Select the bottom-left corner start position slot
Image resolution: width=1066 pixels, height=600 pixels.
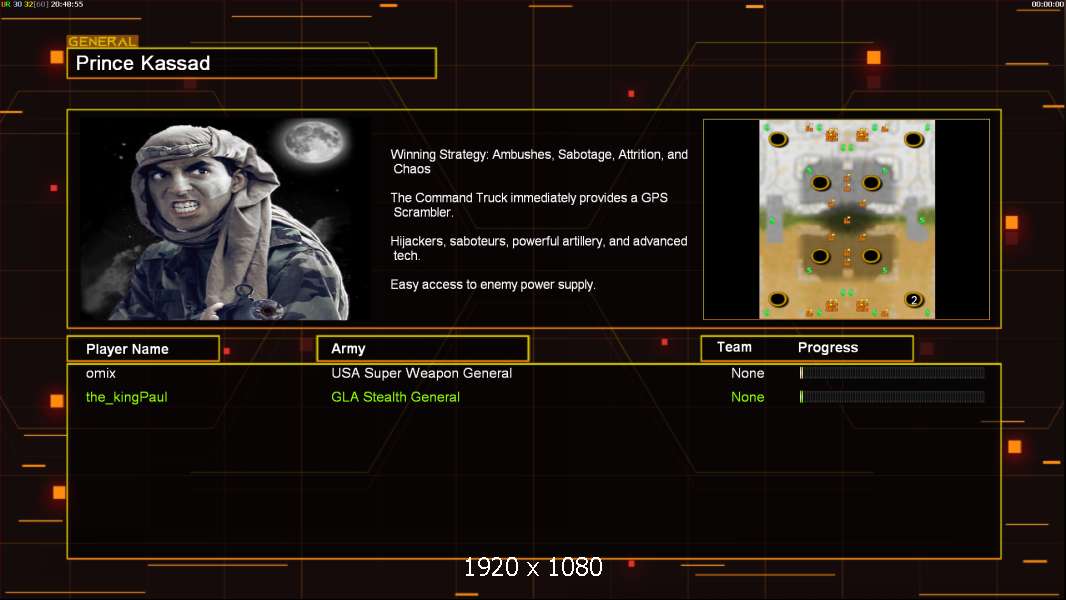pyautogui.click(x=778, y=299)
